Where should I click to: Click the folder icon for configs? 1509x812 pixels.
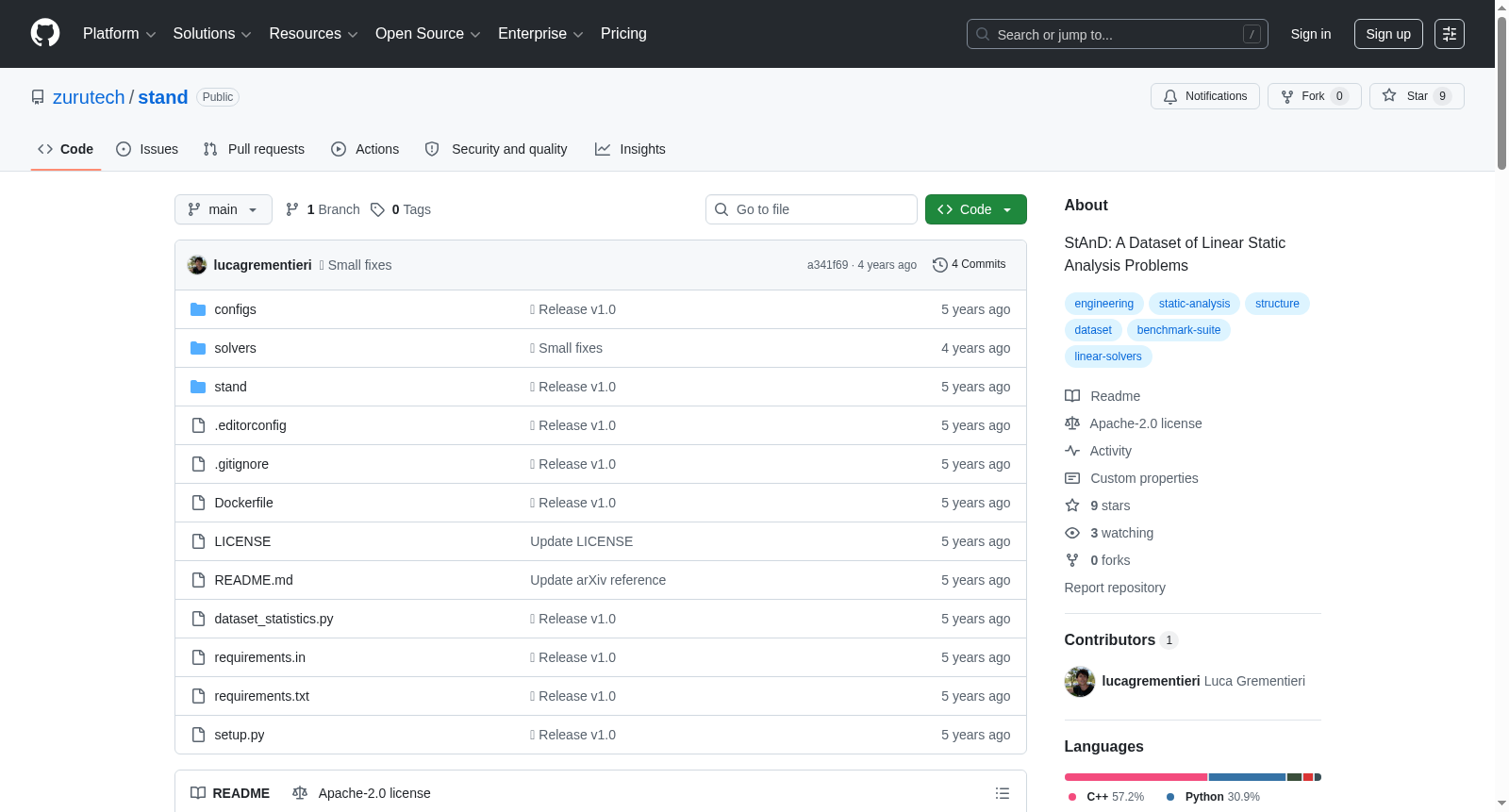(198, 309)
